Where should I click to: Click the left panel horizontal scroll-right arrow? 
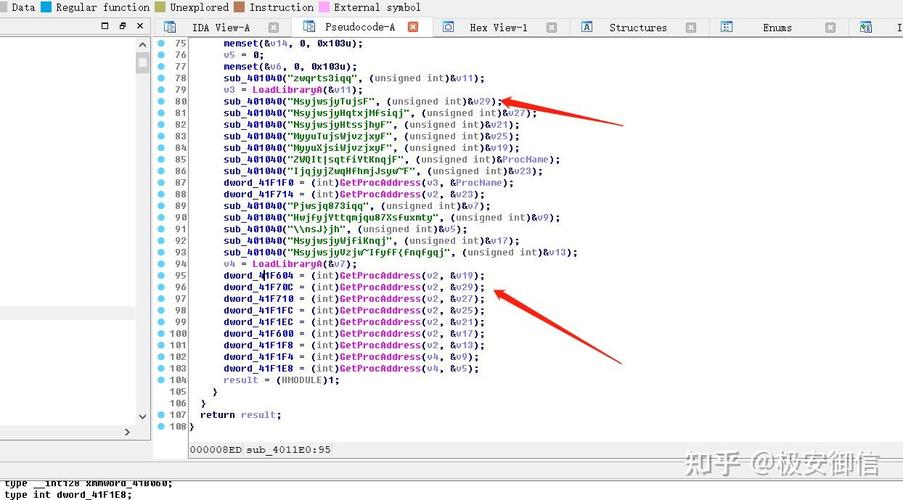pos(127,432)
